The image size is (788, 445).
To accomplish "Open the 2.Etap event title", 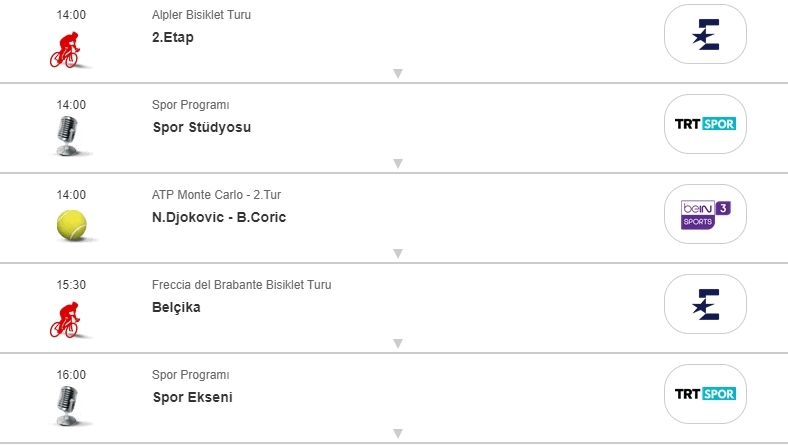I will click(x=172, y=37).
